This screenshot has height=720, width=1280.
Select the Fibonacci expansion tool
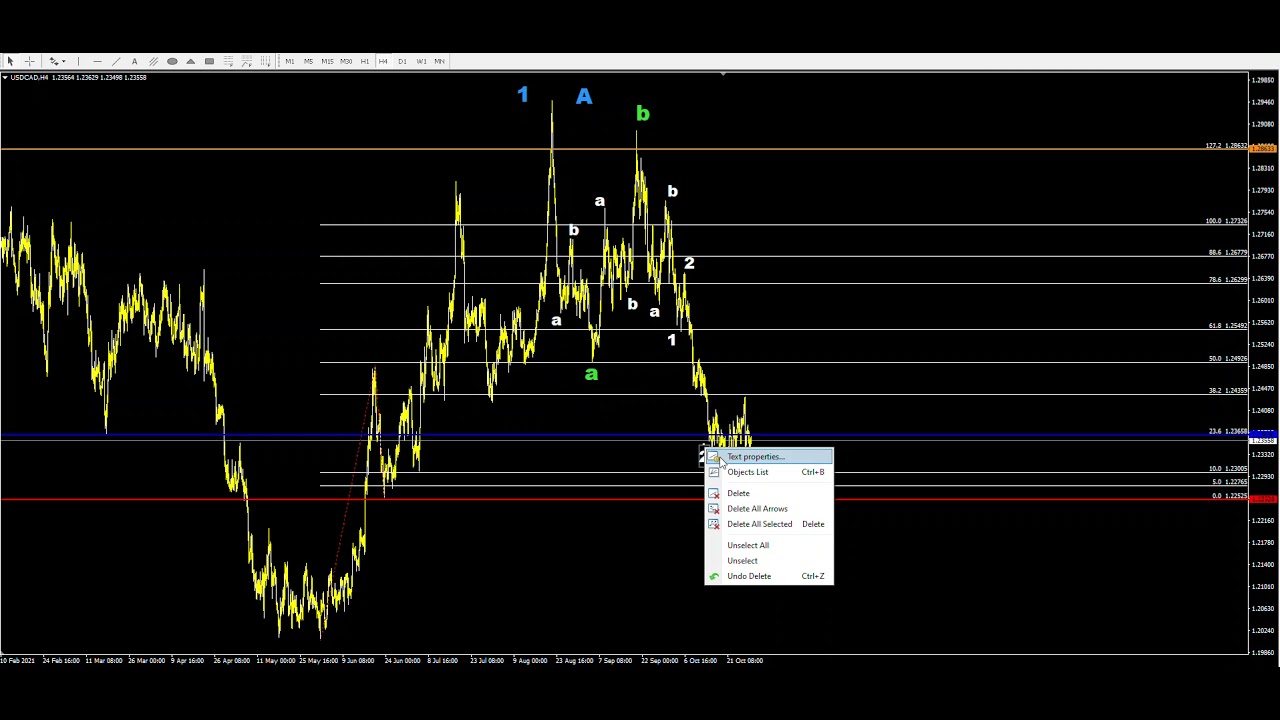(x=247, y=61)
